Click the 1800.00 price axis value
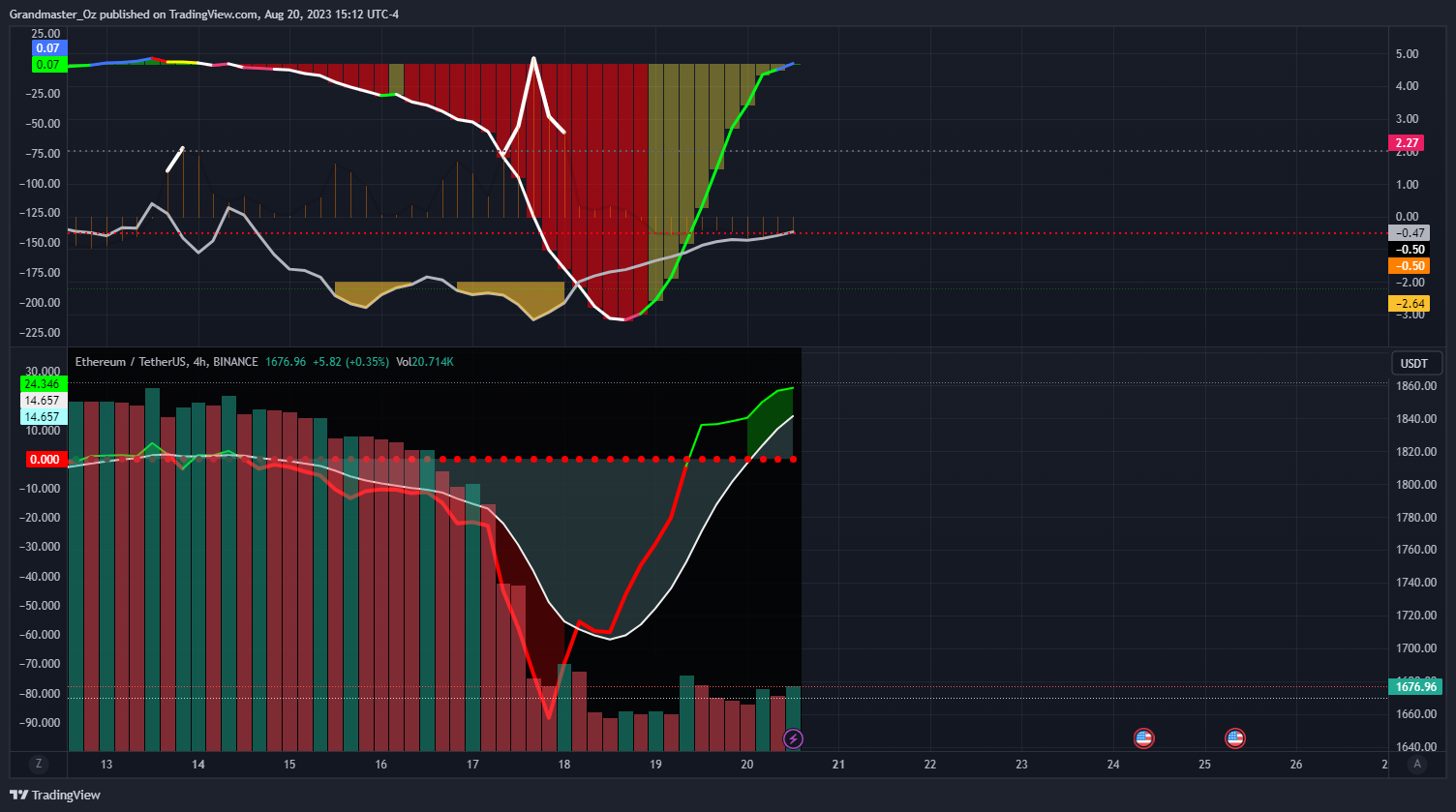The width and height of the screenshot is (1456, 812). pos(1415,485)
